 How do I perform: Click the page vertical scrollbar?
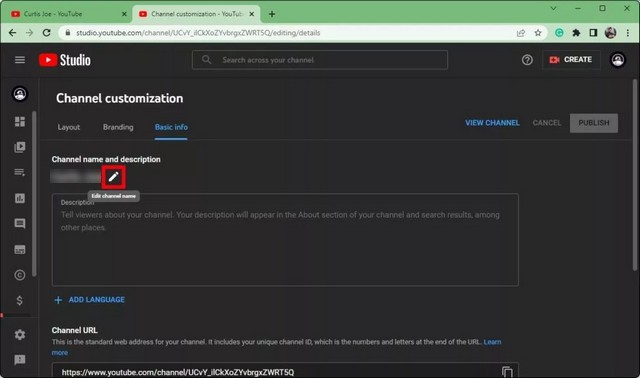coord(635,175)
